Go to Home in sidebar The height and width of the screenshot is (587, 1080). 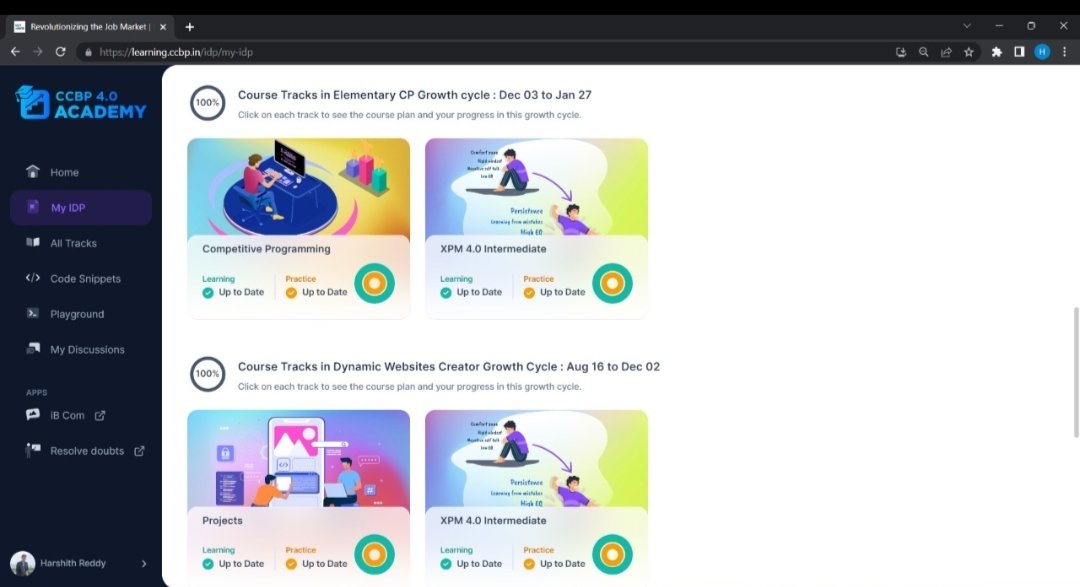pos(81,172)
